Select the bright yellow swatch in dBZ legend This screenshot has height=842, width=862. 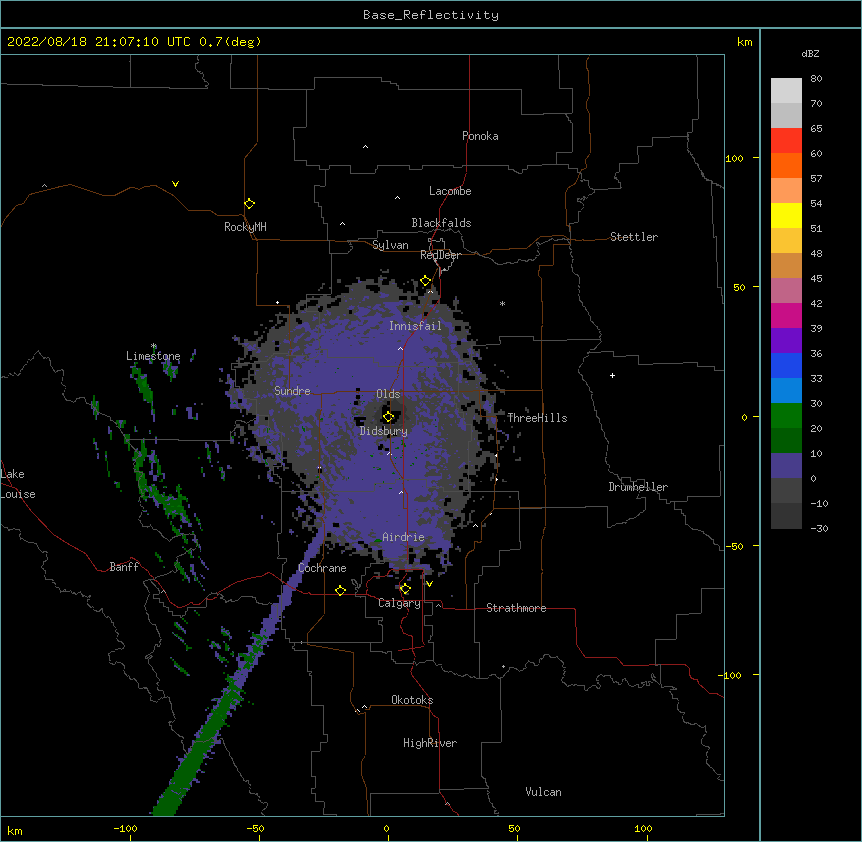pyautogui.click(x=786, y=215)
